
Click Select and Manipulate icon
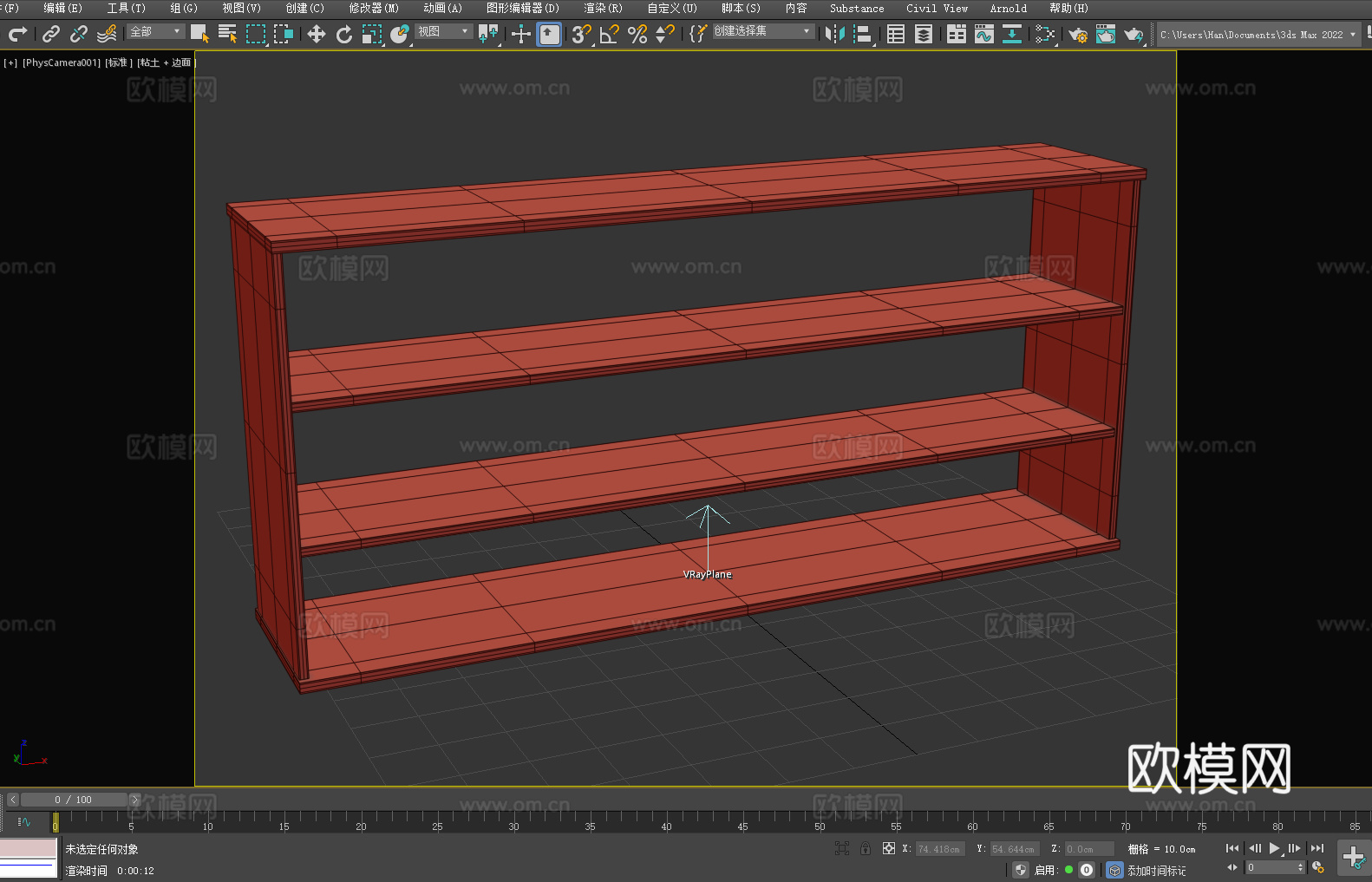click(x=520, y=34)
